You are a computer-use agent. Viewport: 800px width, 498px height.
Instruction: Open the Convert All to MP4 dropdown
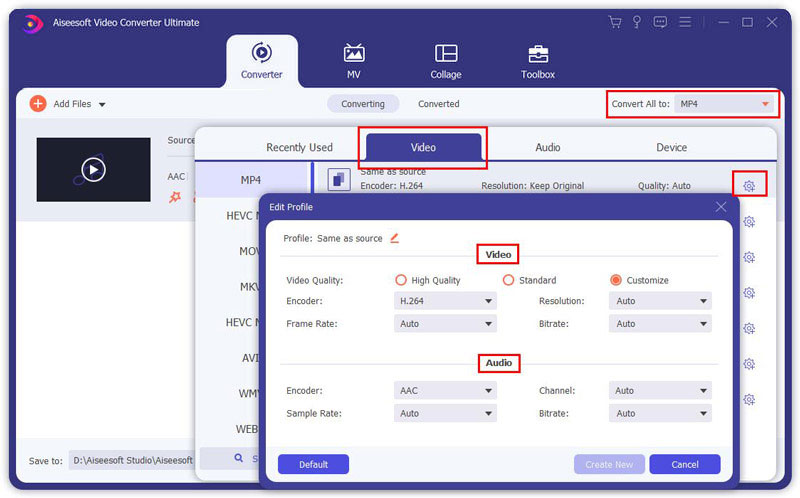pos(724,104)
